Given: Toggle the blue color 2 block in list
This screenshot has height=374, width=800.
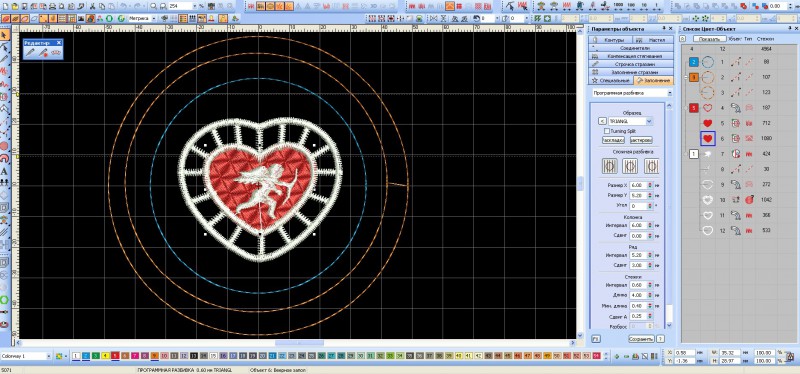Looking at the screenshot, I should pos(693,62).
